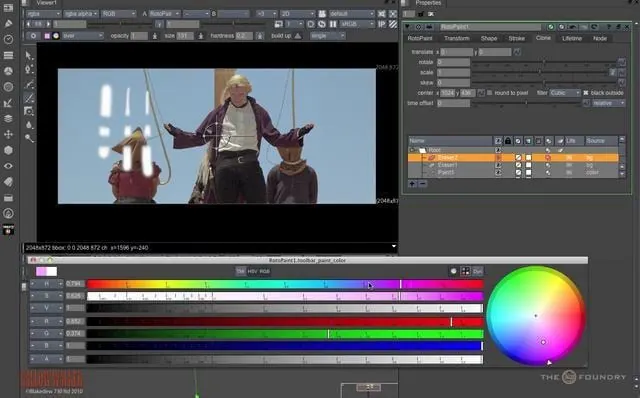Viewport: 640px width, 398px height.
Task: Click the pause icon in viewer controls
Action: 333,24
